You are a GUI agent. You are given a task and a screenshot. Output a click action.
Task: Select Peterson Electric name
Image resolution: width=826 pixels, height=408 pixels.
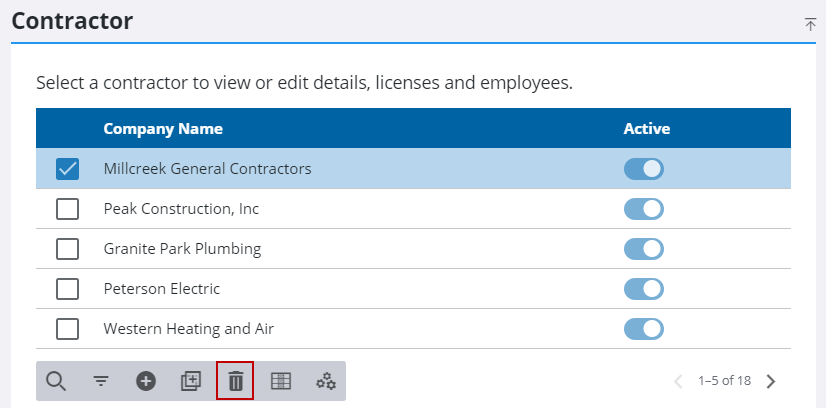162,289
